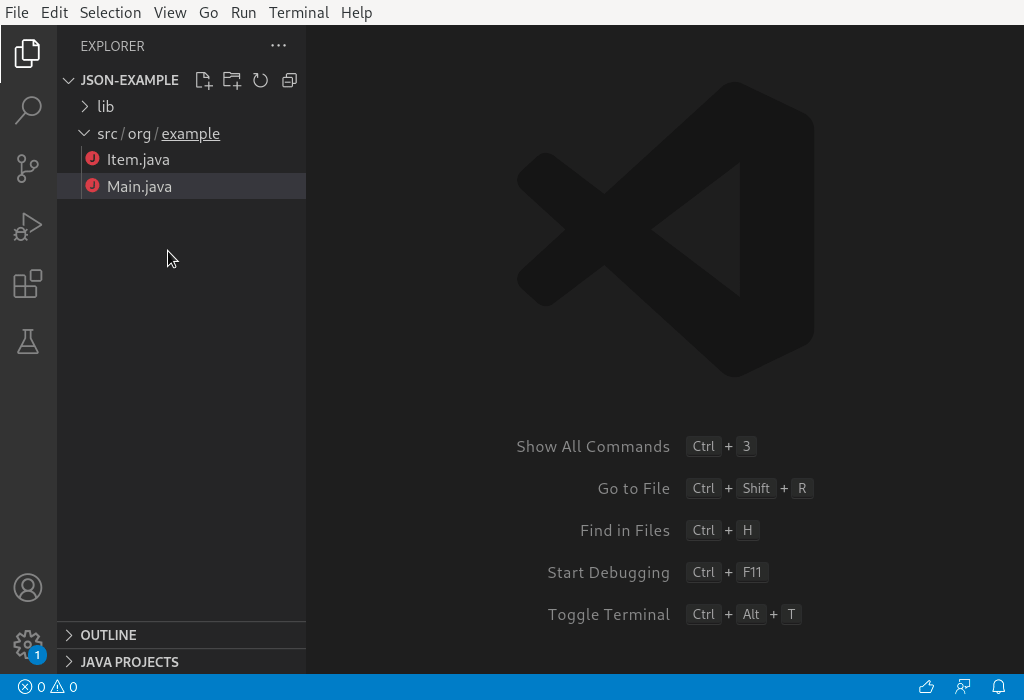Collapse the JSON-EXAMPLE root folder
Image resolution: width=1024 pixels, height=700 pixels.
tap(69, 80)
